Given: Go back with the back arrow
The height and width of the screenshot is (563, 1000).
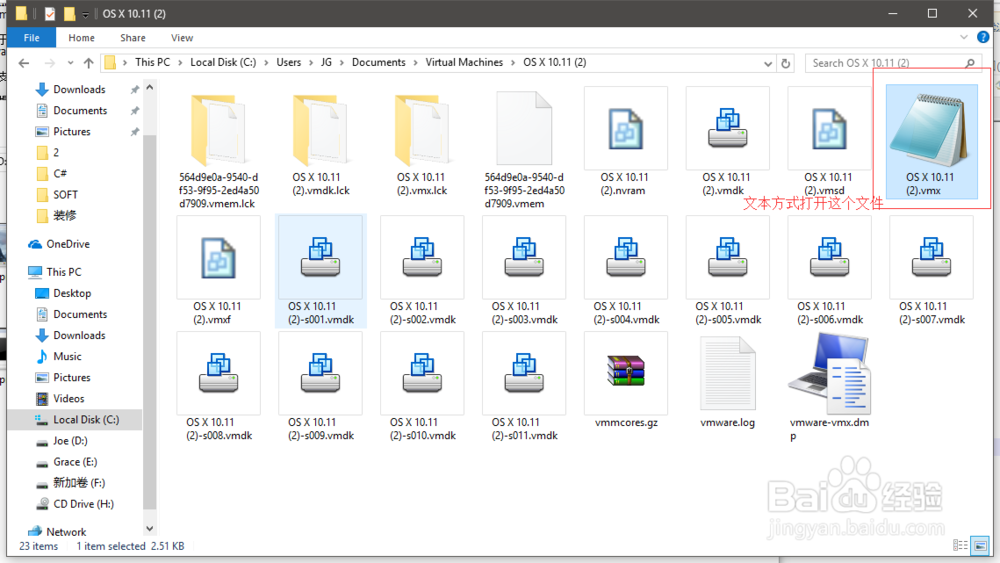Looking at the screenshot, I should (24, 62).
